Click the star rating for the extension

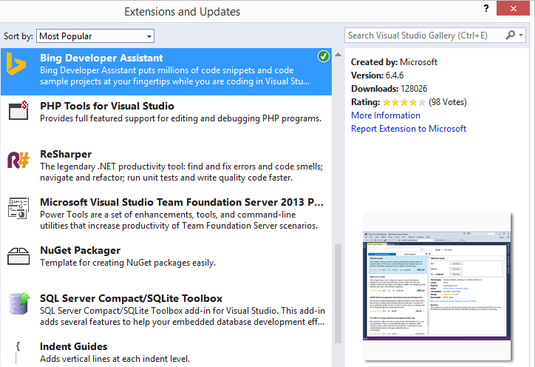[404, 102]
